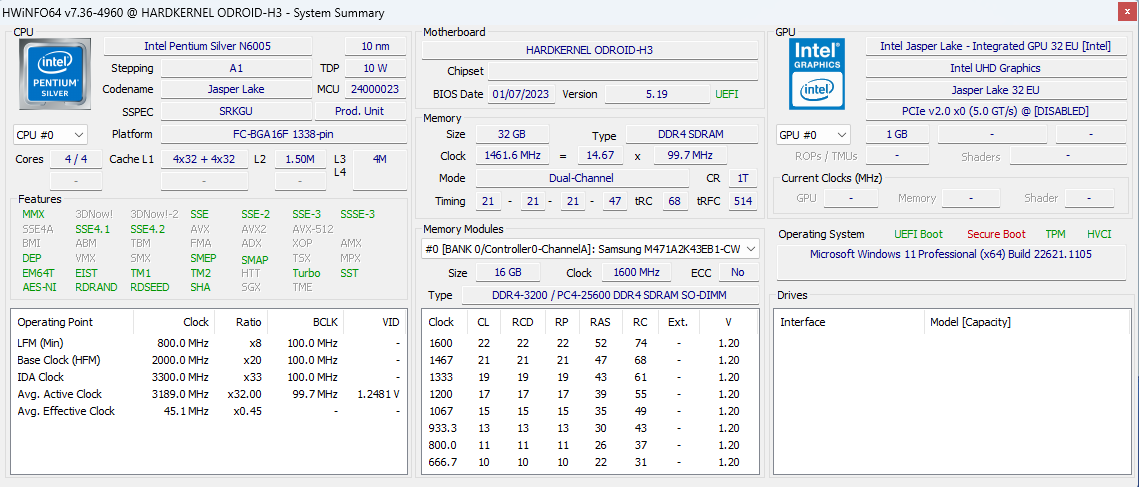Click the module Size value 16 GB
The image size is (1139, 487).
[x=508, y=273]
